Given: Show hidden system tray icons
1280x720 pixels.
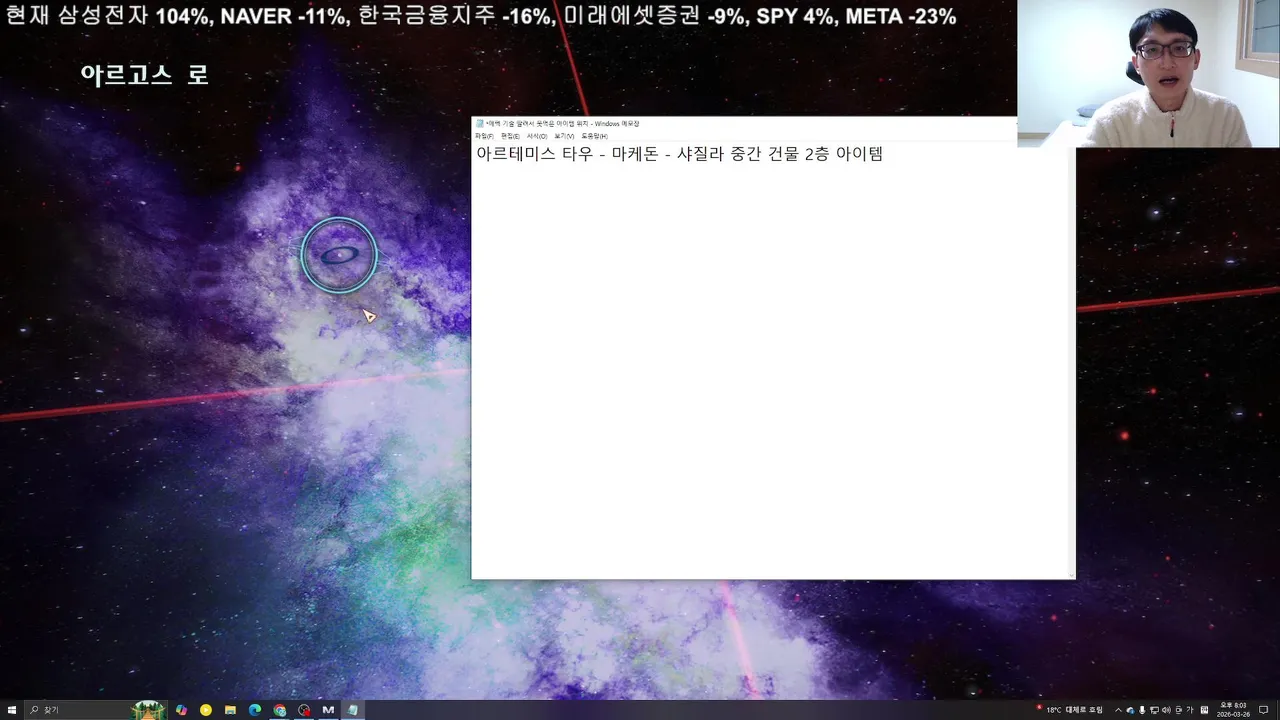Looking at the screenshot, I should click(x=1119, y=710).
